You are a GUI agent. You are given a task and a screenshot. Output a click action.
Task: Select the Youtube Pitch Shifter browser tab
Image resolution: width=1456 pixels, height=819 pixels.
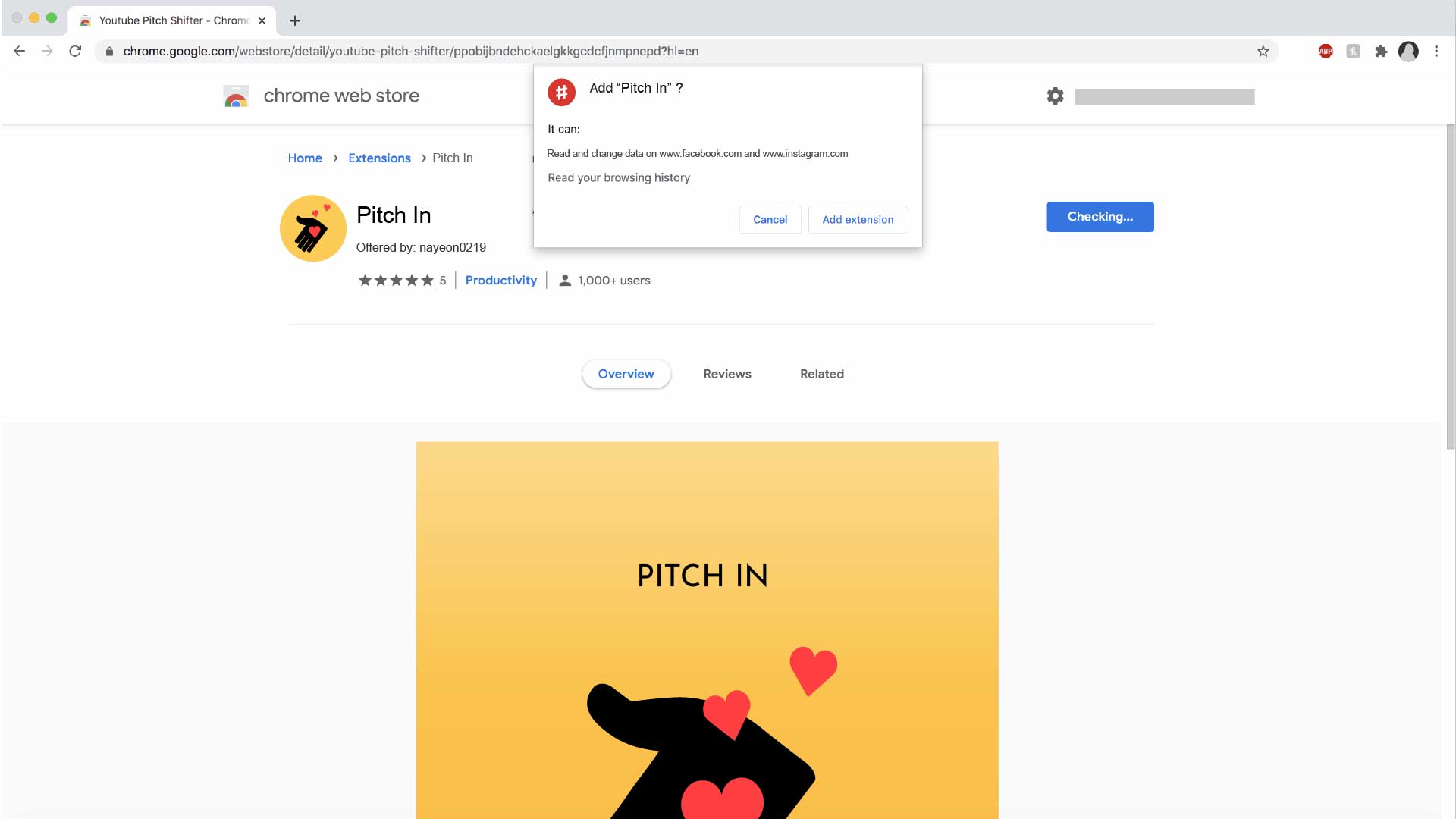tap(172, 20)
